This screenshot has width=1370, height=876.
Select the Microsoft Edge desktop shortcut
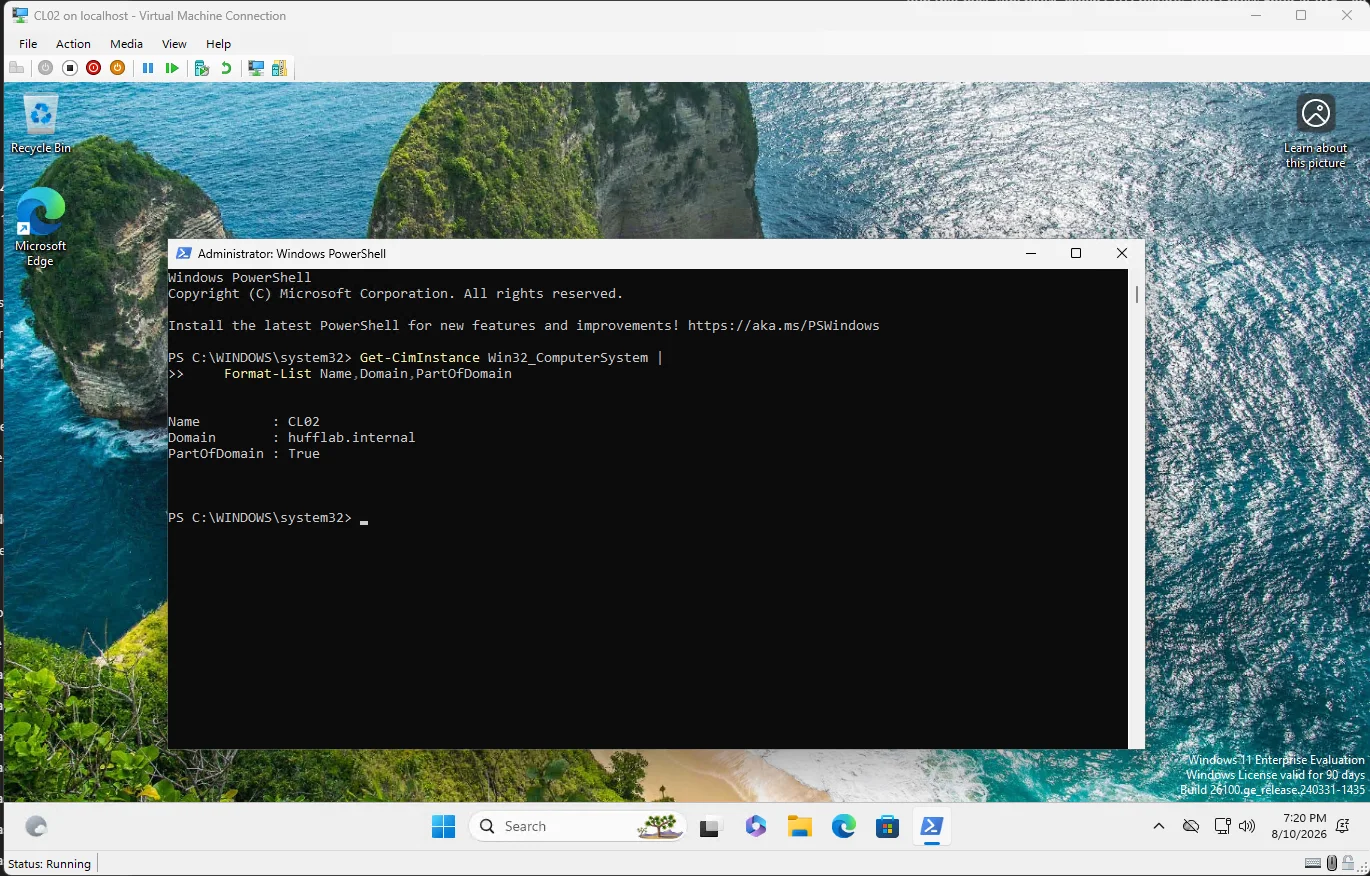tap(41, 228)
